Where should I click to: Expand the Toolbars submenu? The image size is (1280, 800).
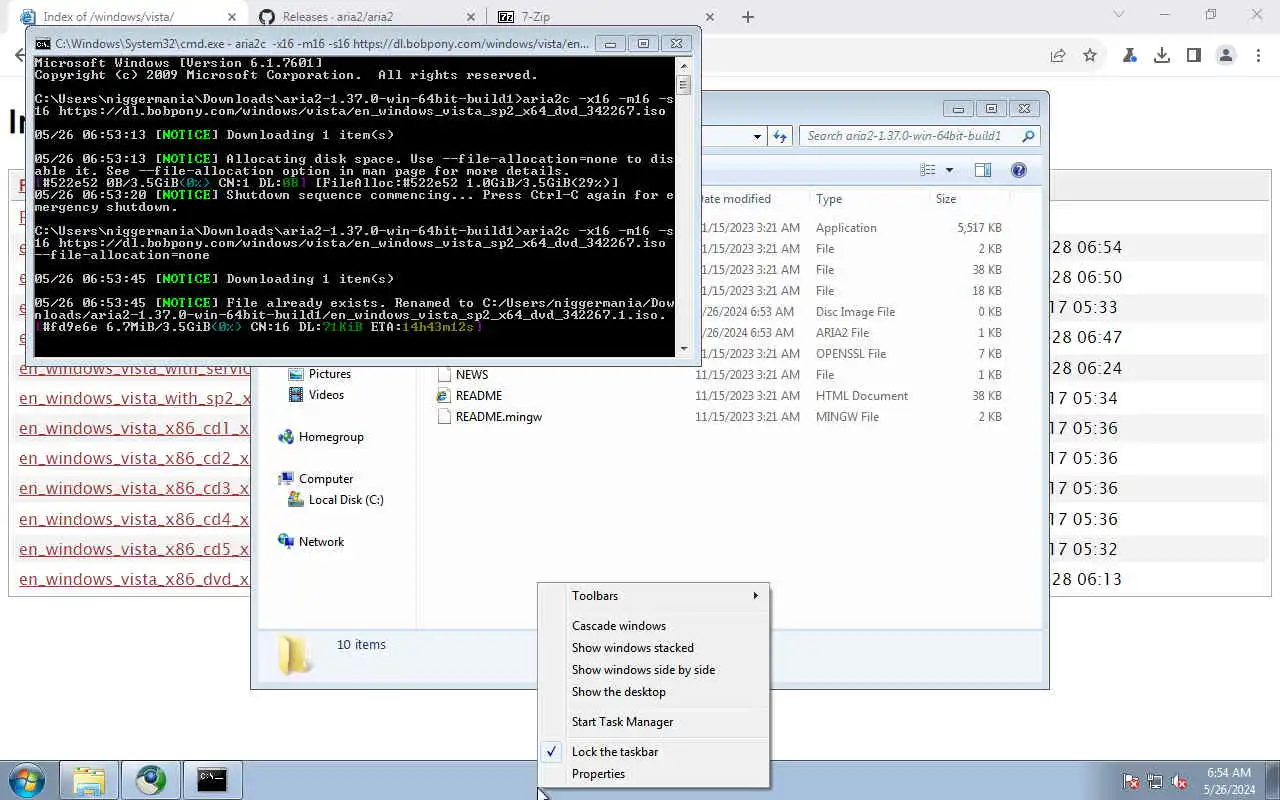654,596
